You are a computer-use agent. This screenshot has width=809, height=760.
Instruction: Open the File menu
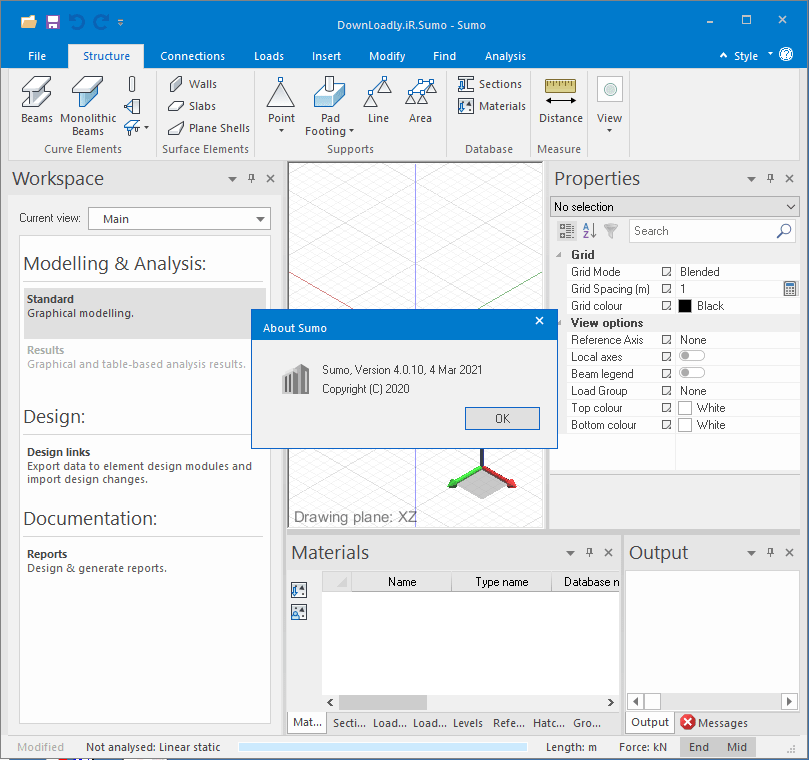click(37, 56)
